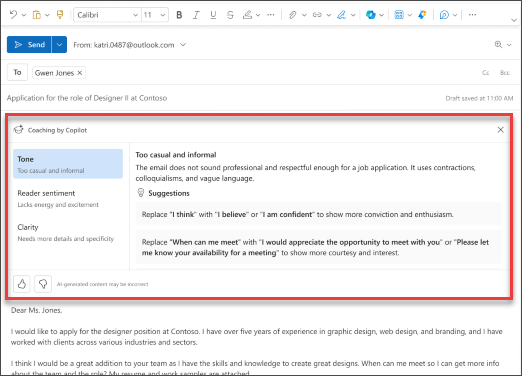Click the text highlight color icon
Viewport: 522px width, 376px height.
pos(247,15)
